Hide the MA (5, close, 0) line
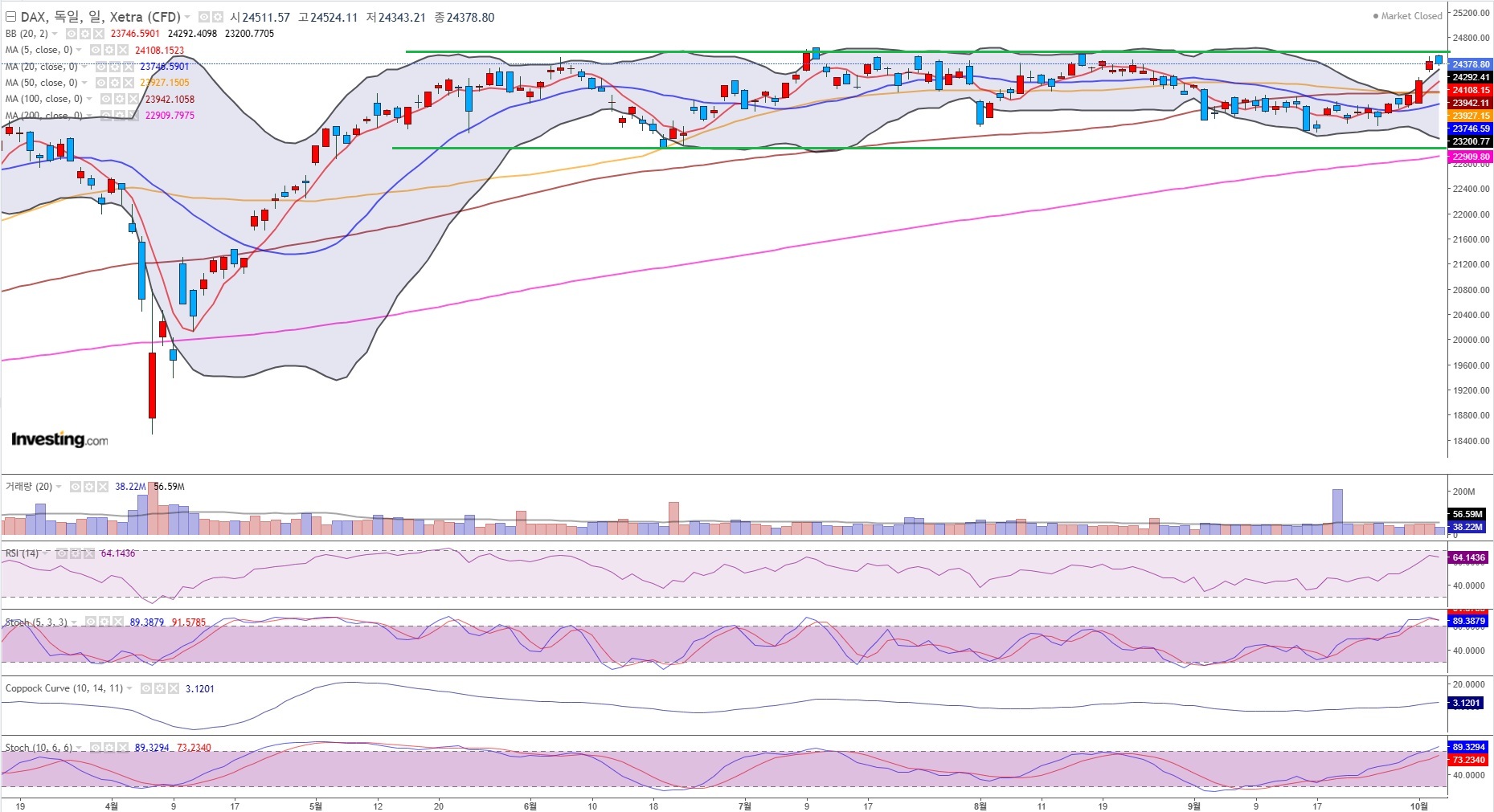 (95, 50)
